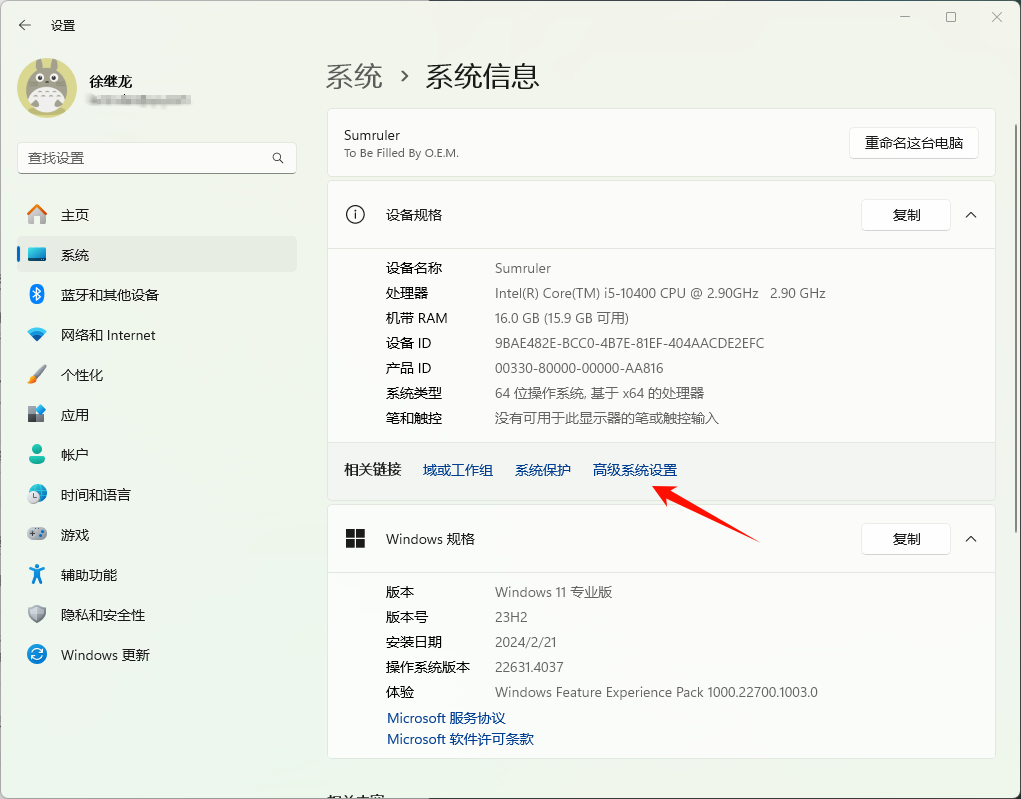This screenshot has height=799, width=1021.
Task: Open 高级系统设置 link
Action: [635, 470]
